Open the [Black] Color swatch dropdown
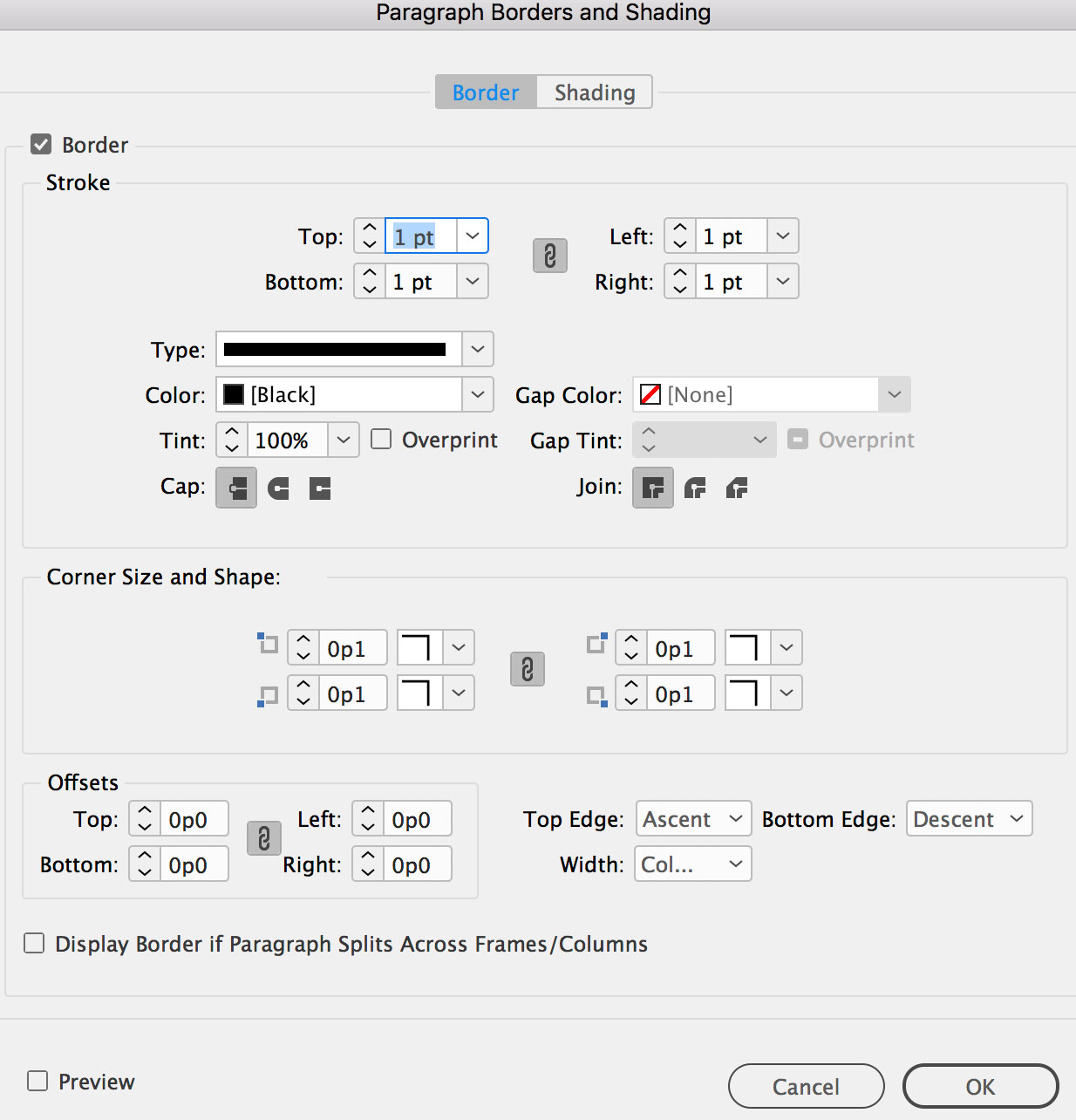This screenshot has width=1076, height=1120. pos(355,394)
